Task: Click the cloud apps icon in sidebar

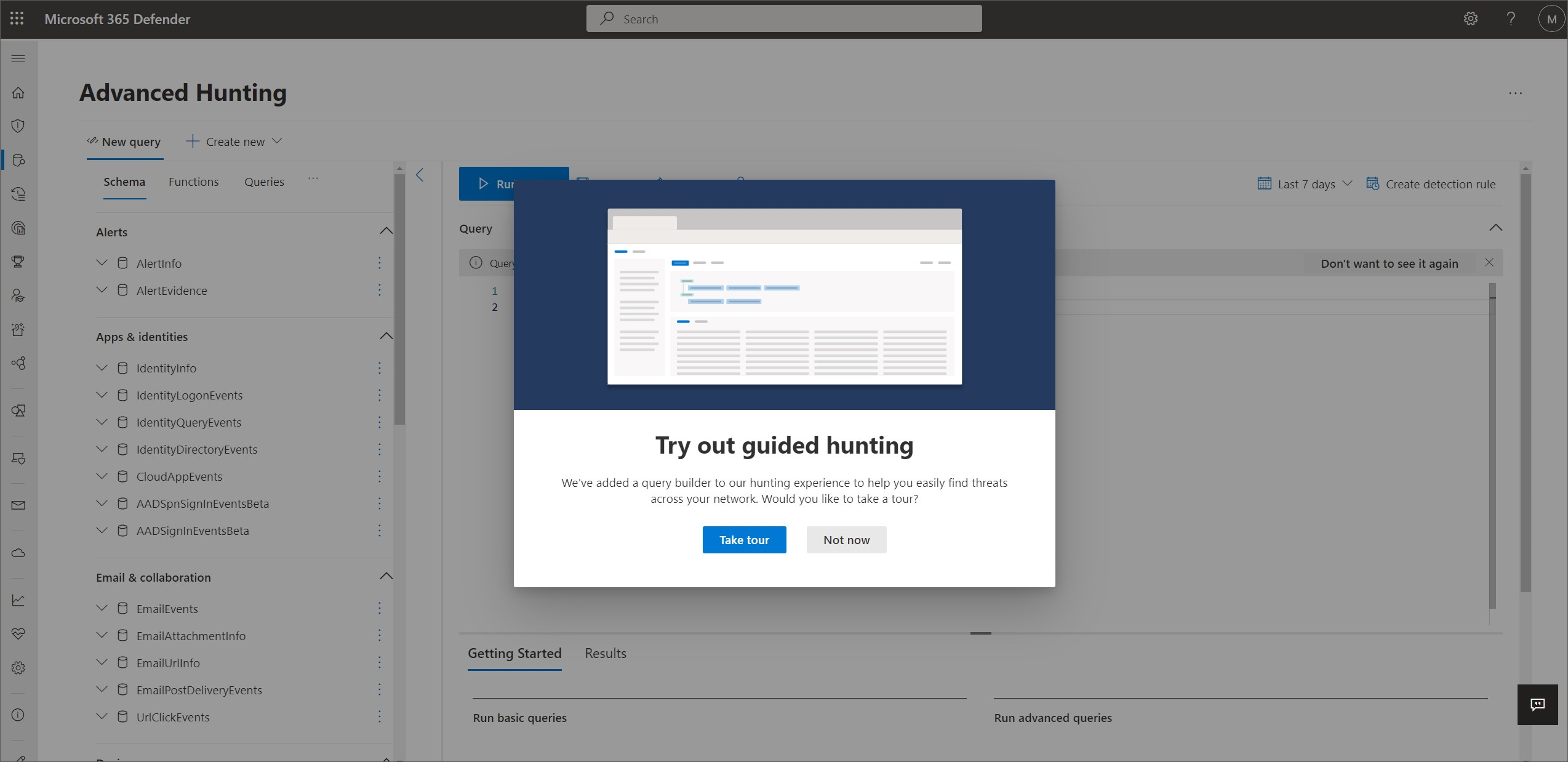Action: pyautogui.click(x=18, y=553)
